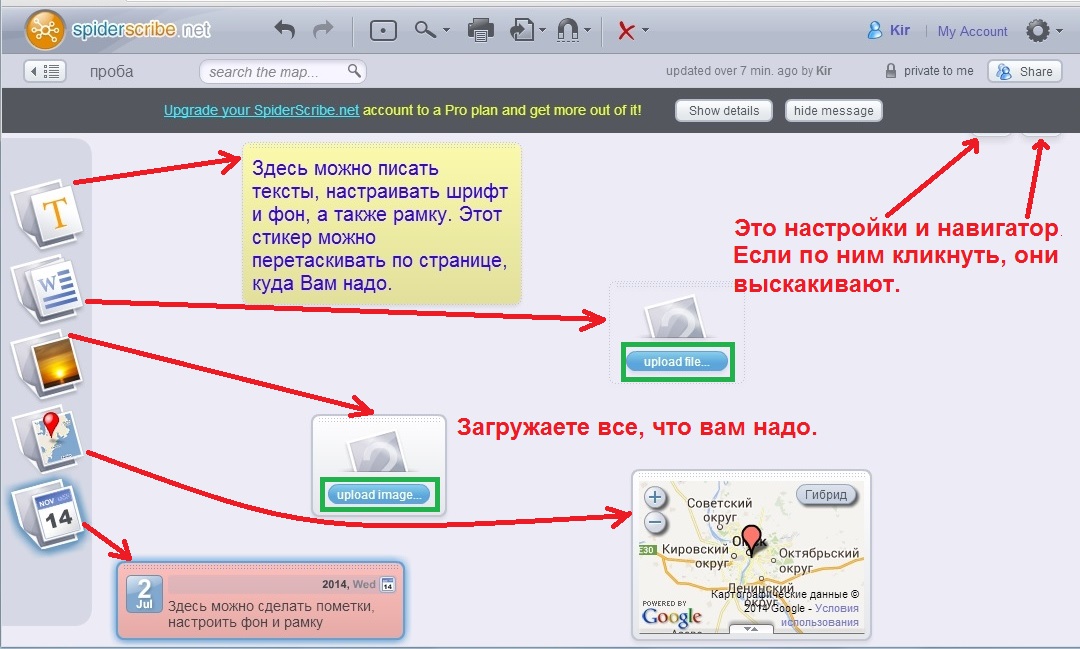The width and height of the screenshot is (1080, 649).
Task: Toggle the magnet snapping tool
Action: 568,30
